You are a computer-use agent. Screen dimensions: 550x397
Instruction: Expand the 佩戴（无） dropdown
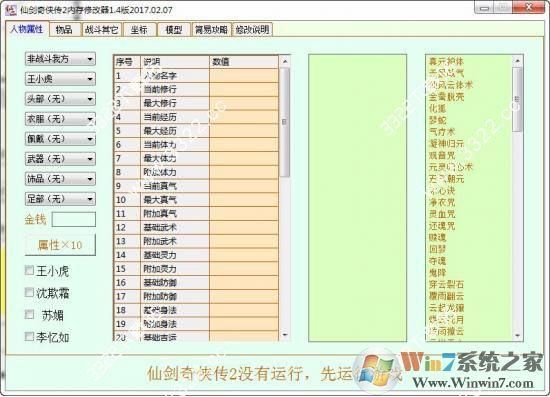[60, 139]
